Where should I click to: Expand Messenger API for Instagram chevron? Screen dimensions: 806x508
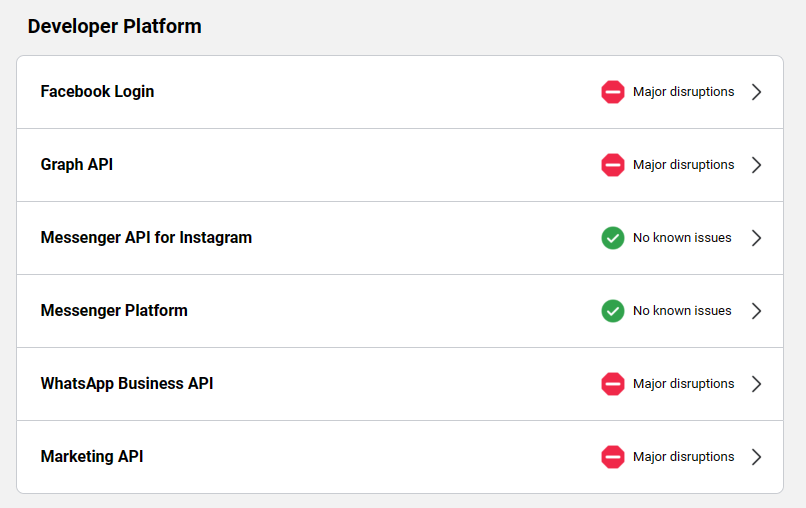[x=756, y=238]
